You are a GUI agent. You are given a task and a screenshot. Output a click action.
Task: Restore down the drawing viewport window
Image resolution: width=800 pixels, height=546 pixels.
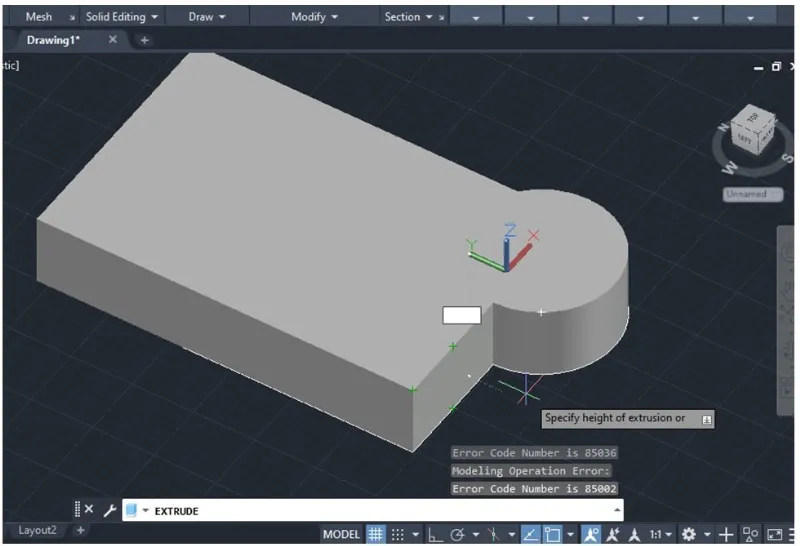[x=776, y=66]
